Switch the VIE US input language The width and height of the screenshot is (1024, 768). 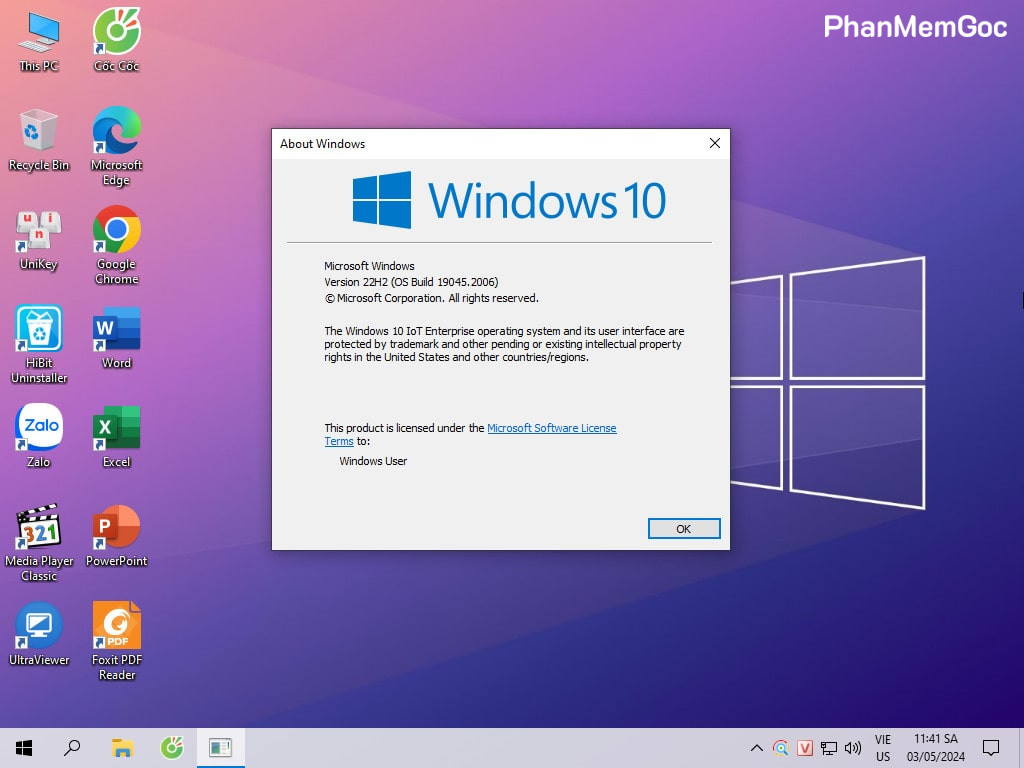(x=883, y=748)
